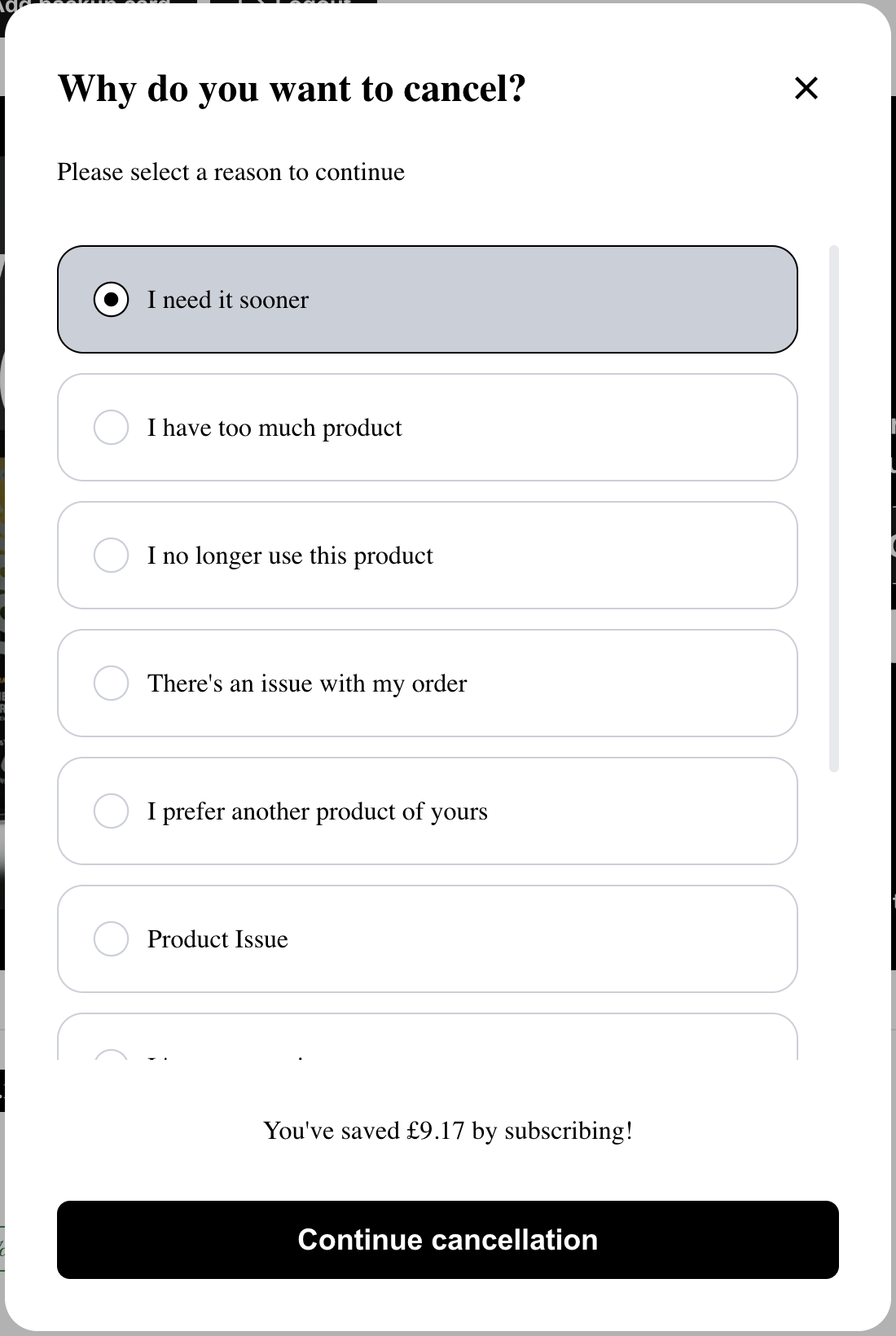The width and height of the screenshot is (896, 1336).
Task: Click 'I no longer use this product' text
Action: click(290, 556)
